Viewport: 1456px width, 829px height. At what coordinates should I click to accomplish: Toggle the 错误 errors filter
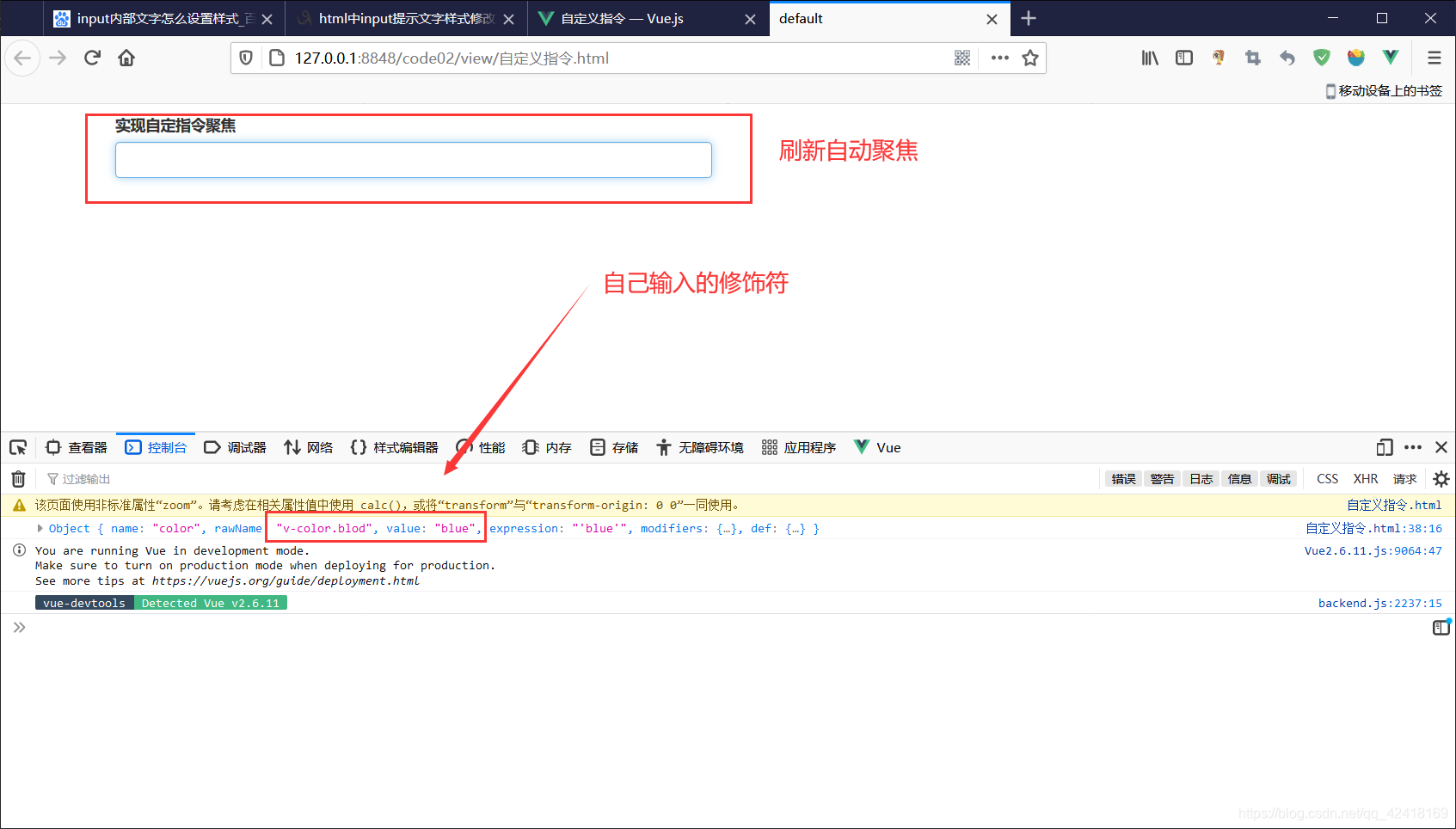(x=1123, y=479)
